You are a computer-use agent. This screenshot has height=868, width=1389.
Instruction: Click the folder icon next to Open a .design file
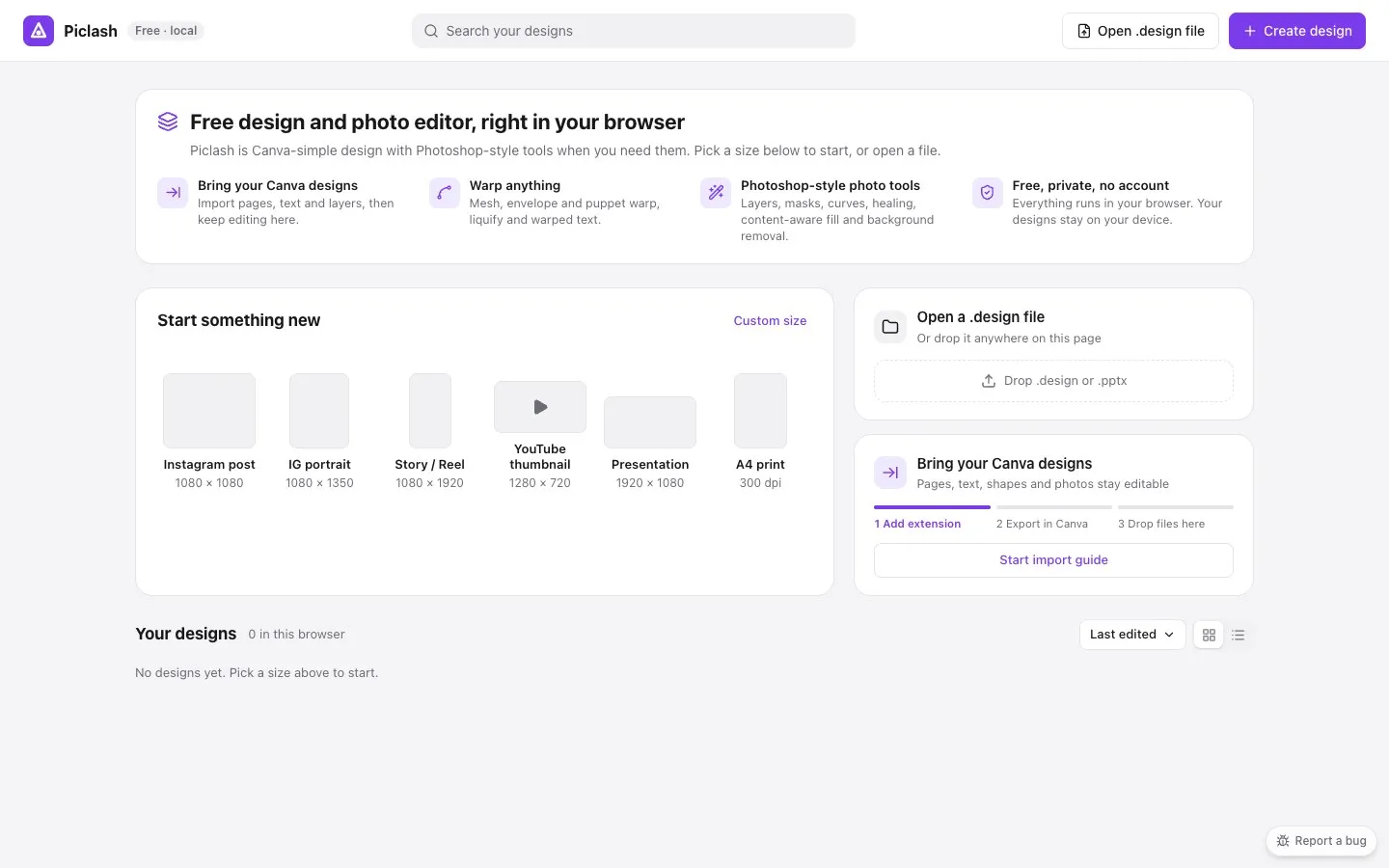point(890,327)
